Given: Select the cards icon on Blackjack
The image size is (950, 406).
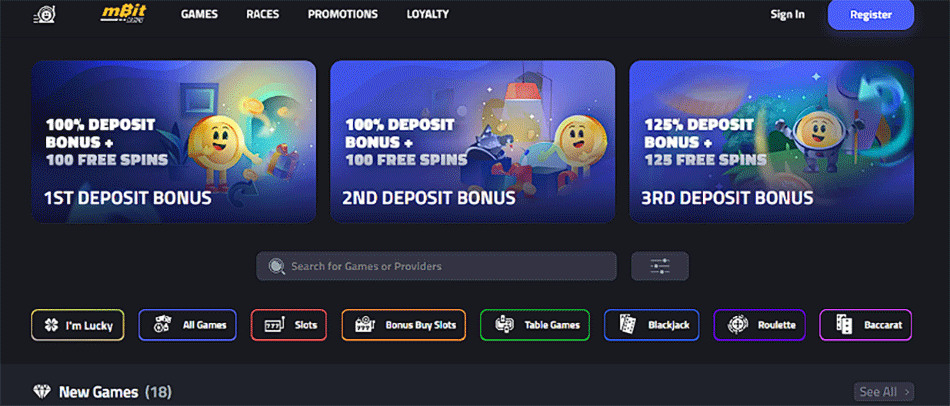Looking at the screenshot, I should point(628,325).
